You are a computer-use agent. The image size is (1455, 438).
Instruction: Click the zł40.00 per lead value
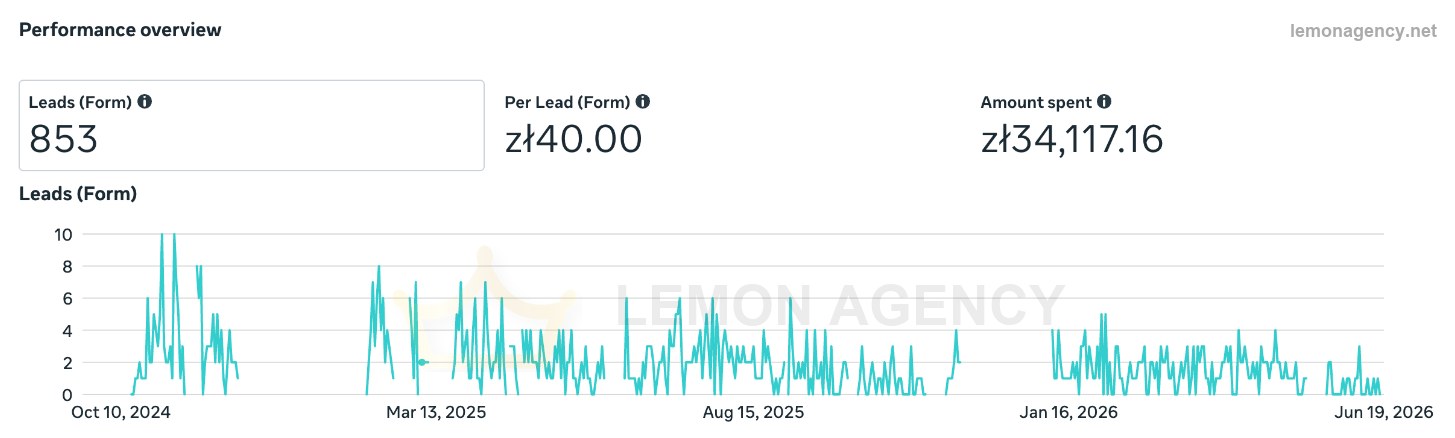(x=574, y=139)
